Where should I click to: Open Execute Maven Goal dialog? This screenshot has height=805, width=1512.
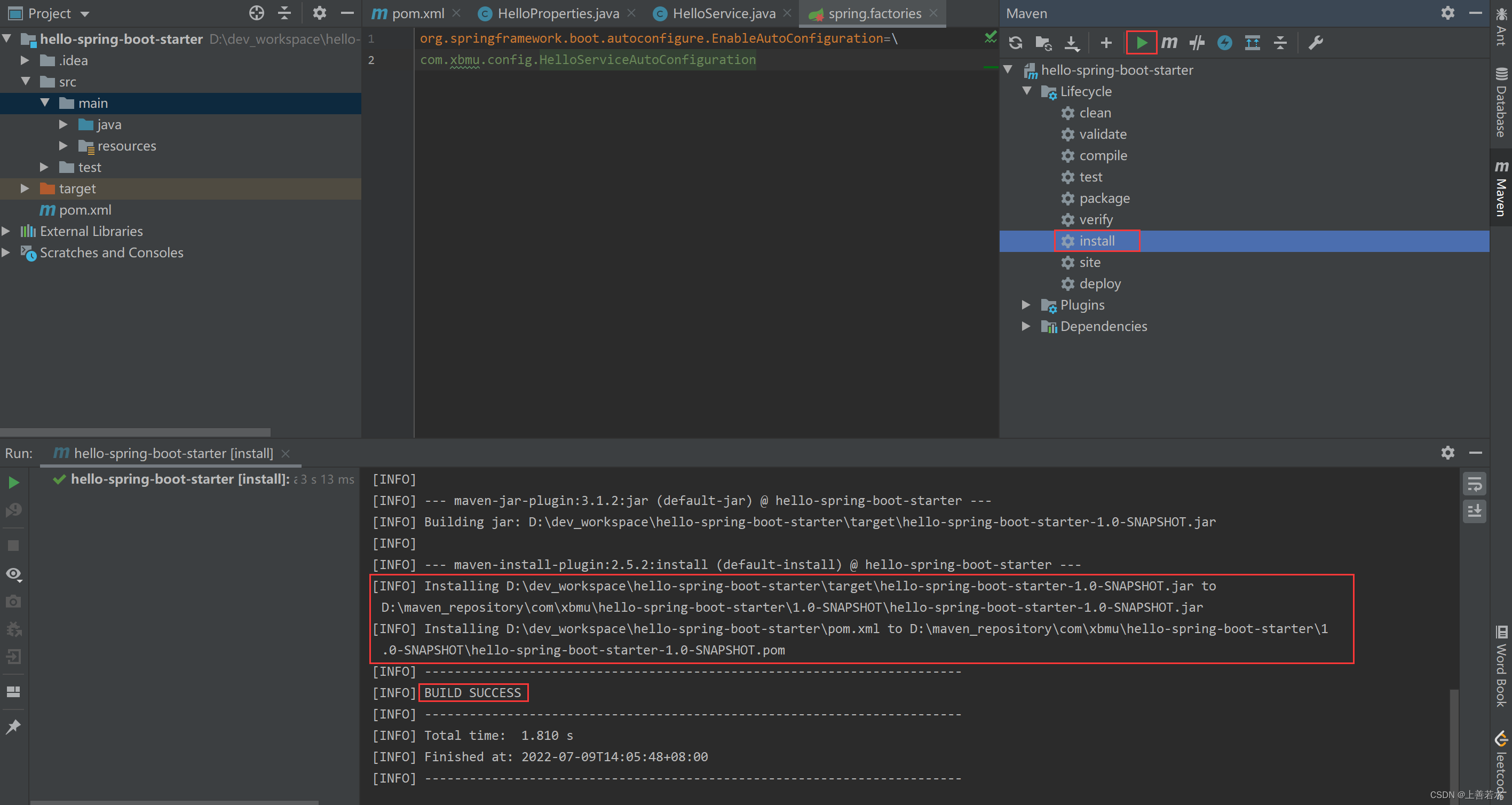click(x=1169, y=43)
